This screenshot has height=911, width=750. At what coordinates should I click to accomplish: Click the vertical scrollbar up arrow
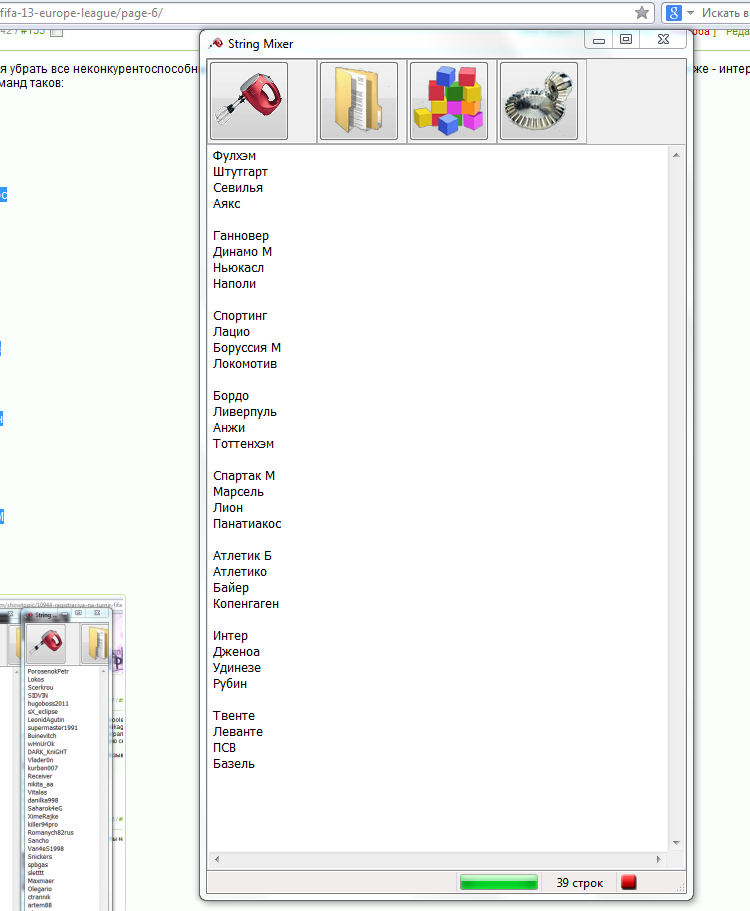[x=676, y=155]
